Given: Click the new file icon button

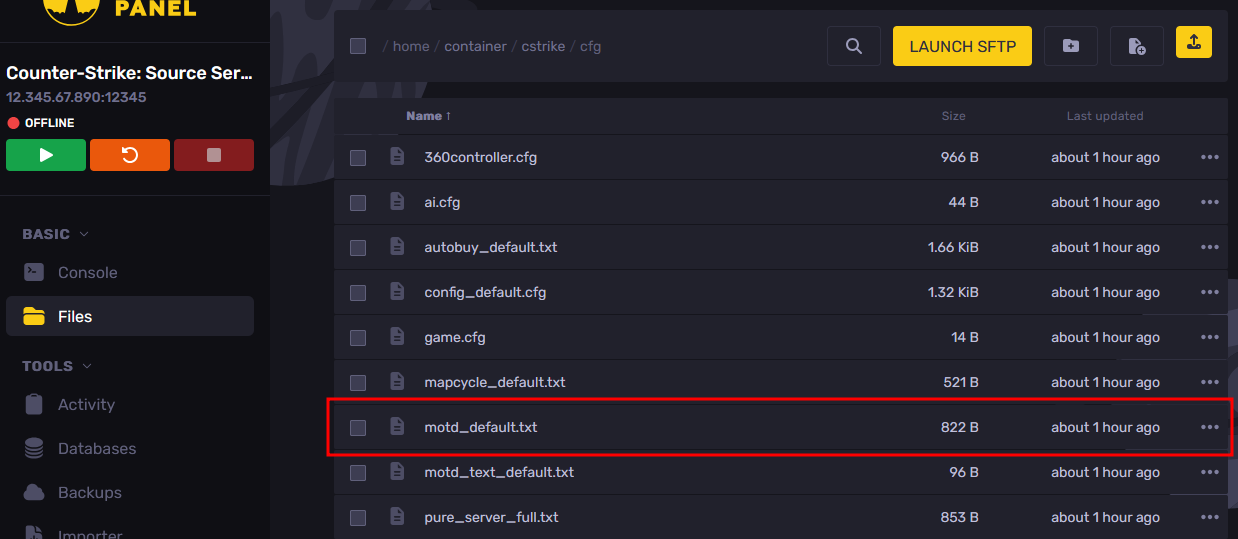Looking at the screenshot, I should [x=1136, y=46].
